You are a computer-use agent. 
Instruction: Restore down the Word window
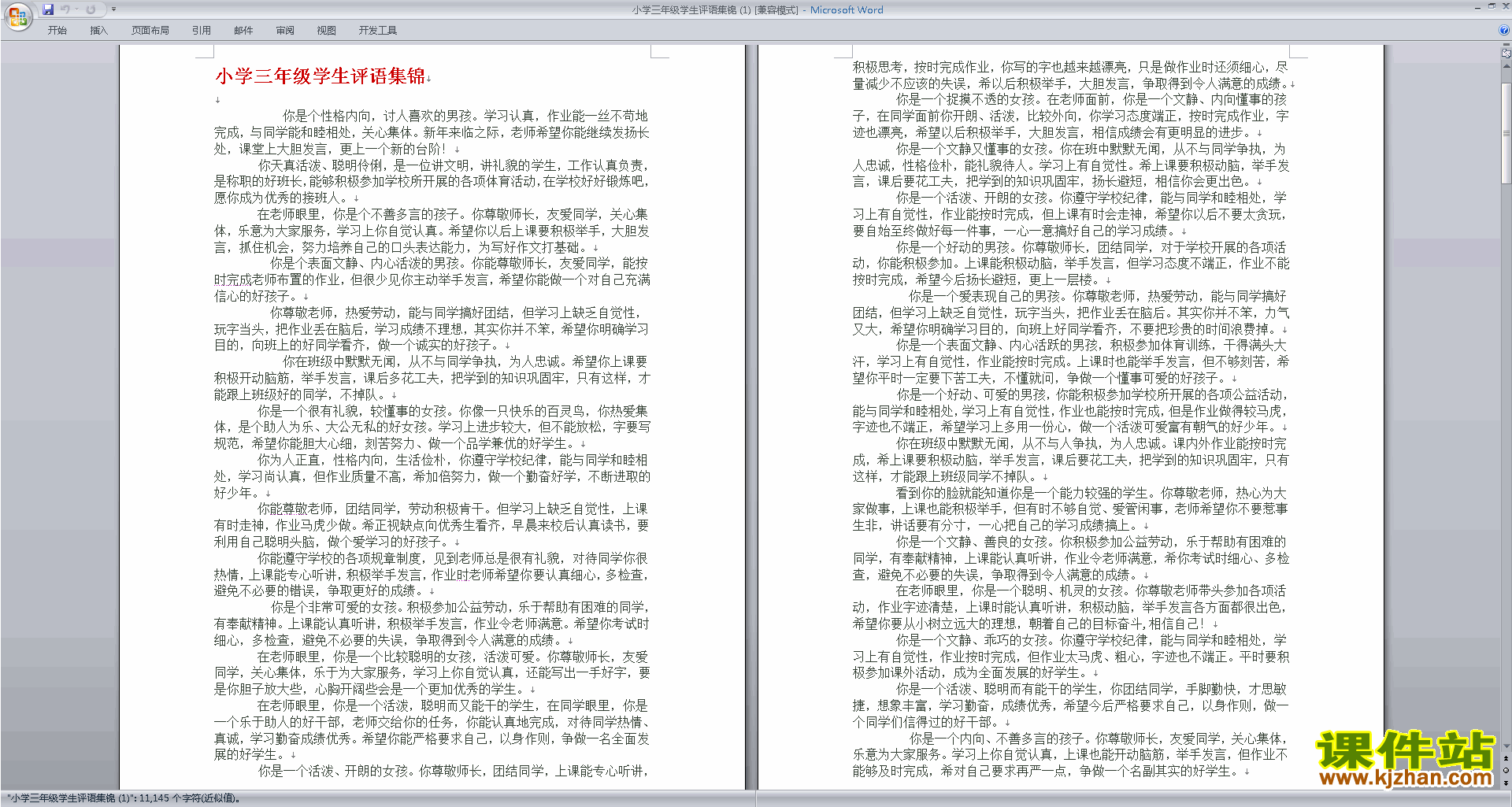1492,7
